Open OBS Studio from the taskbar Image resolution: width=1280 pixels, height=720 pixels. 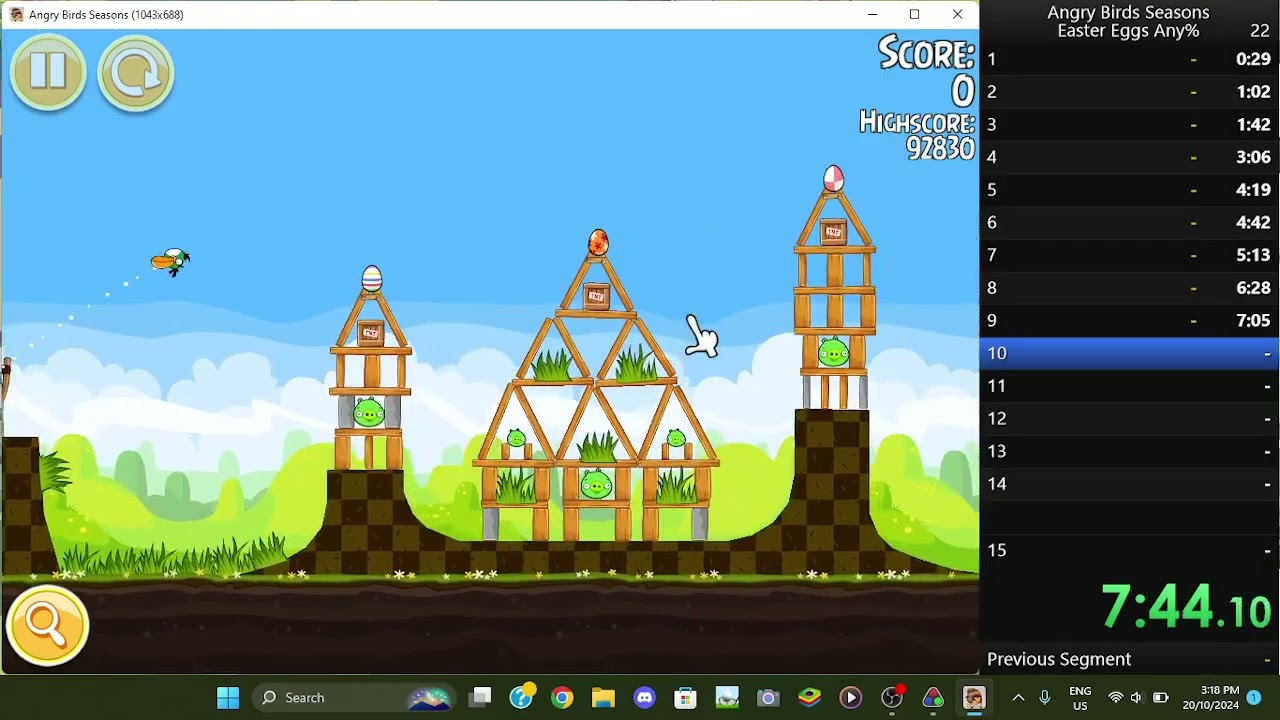click(892, 698)
